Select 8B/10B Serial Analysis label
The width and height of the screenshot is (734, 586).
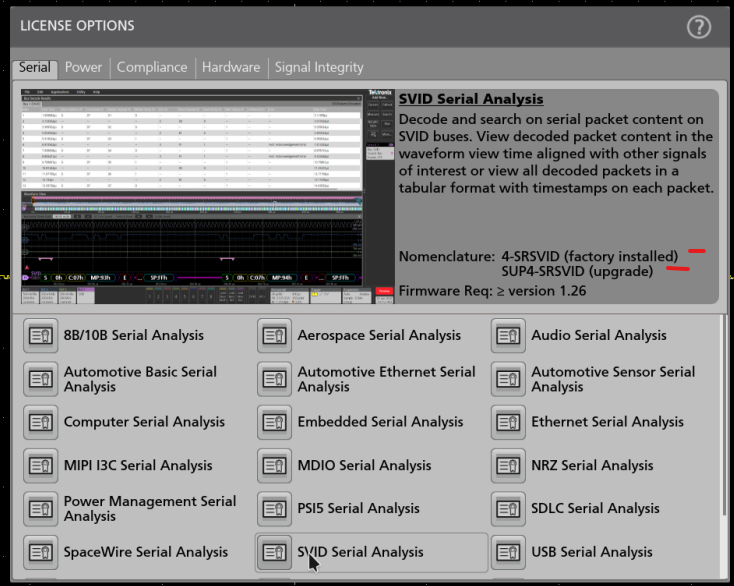134,336
